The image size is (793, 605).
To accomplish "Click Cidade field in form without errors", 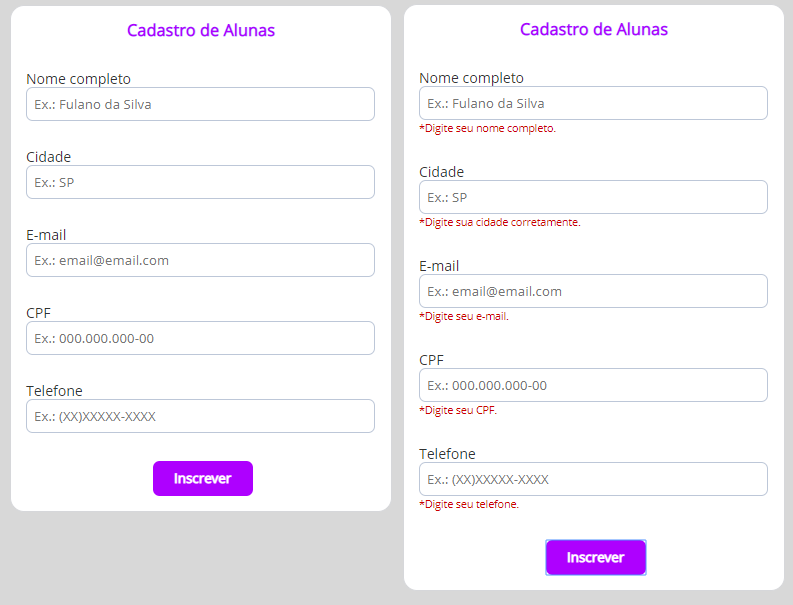I will 200,182.
